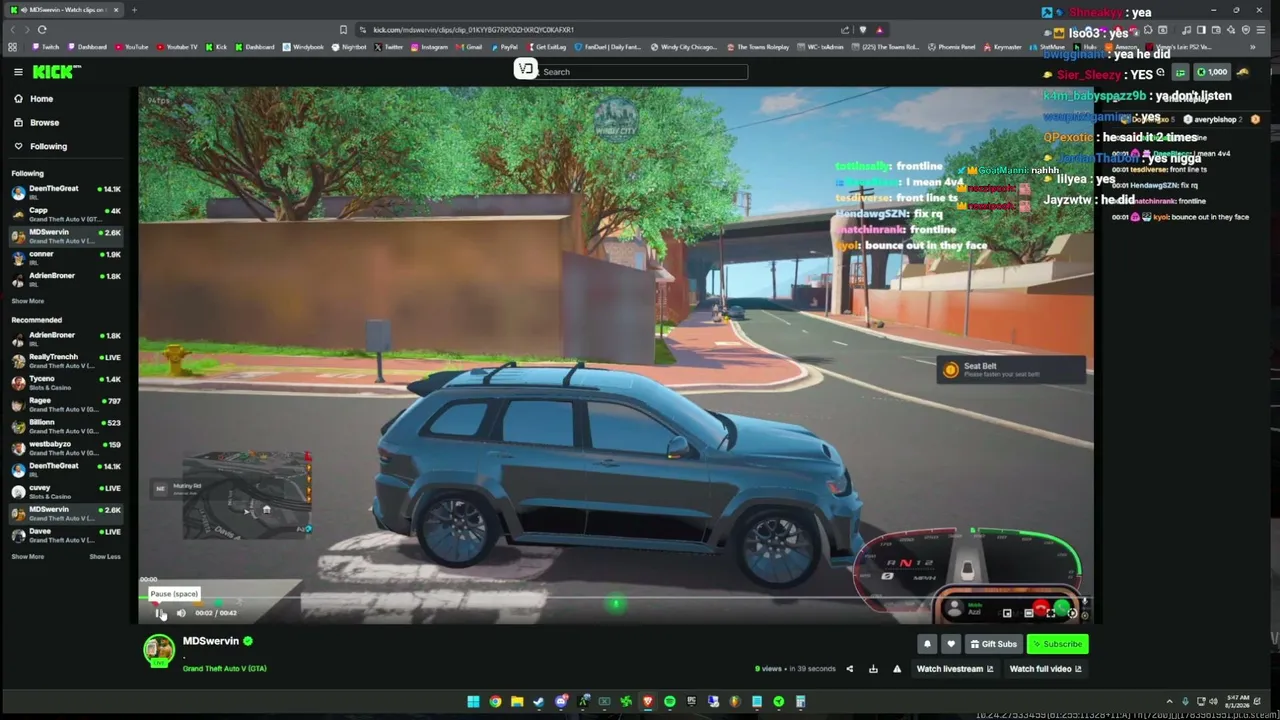Click the green Subscribe button
The height and width of the screenshot is (720, 1280).
(1057, 645)
